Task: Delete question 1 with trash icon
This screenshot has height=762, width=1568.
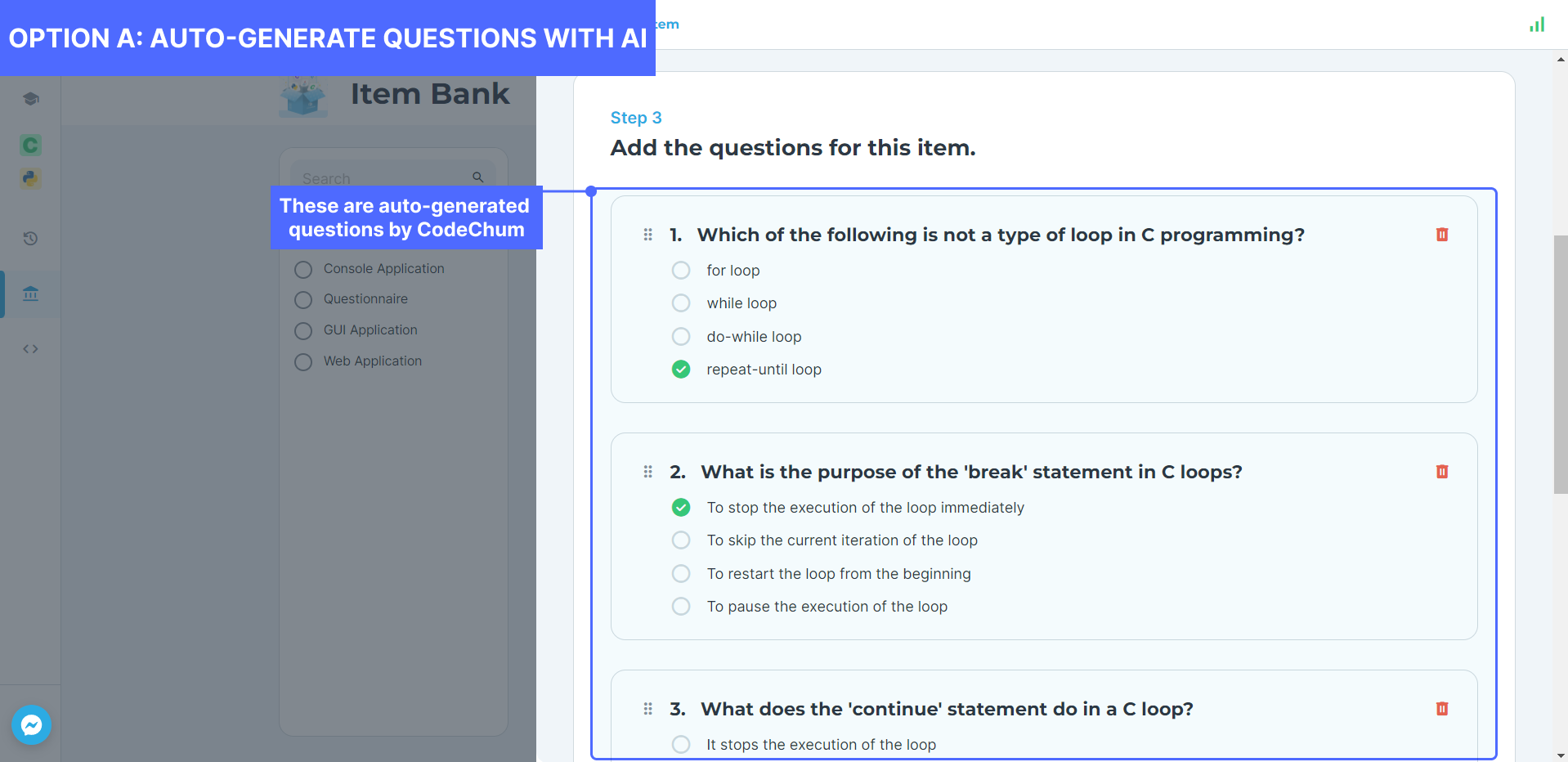Action: [1442, 235]
